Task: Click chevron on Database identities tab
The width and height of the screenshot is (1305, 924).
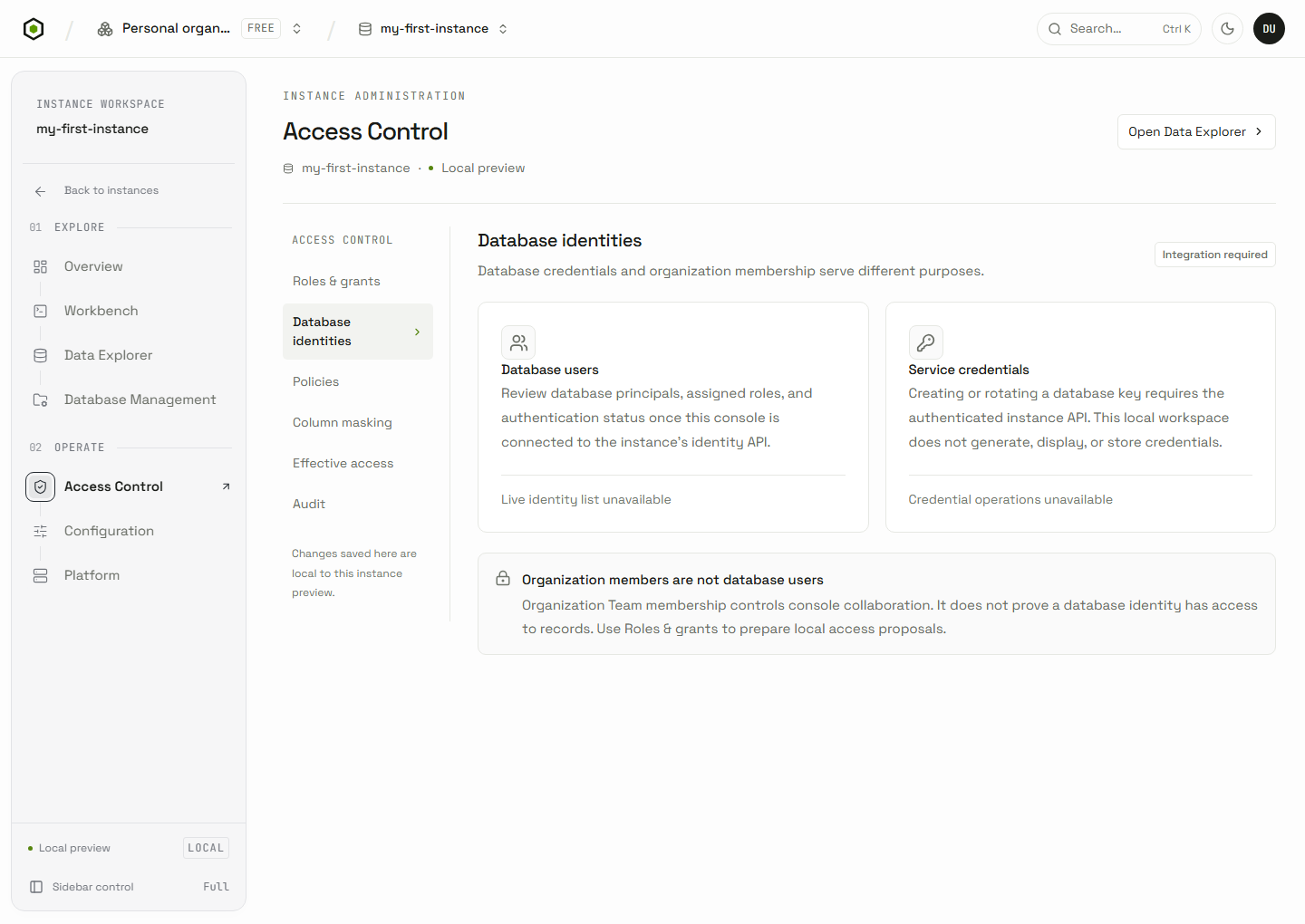Action: coord(417,332)
